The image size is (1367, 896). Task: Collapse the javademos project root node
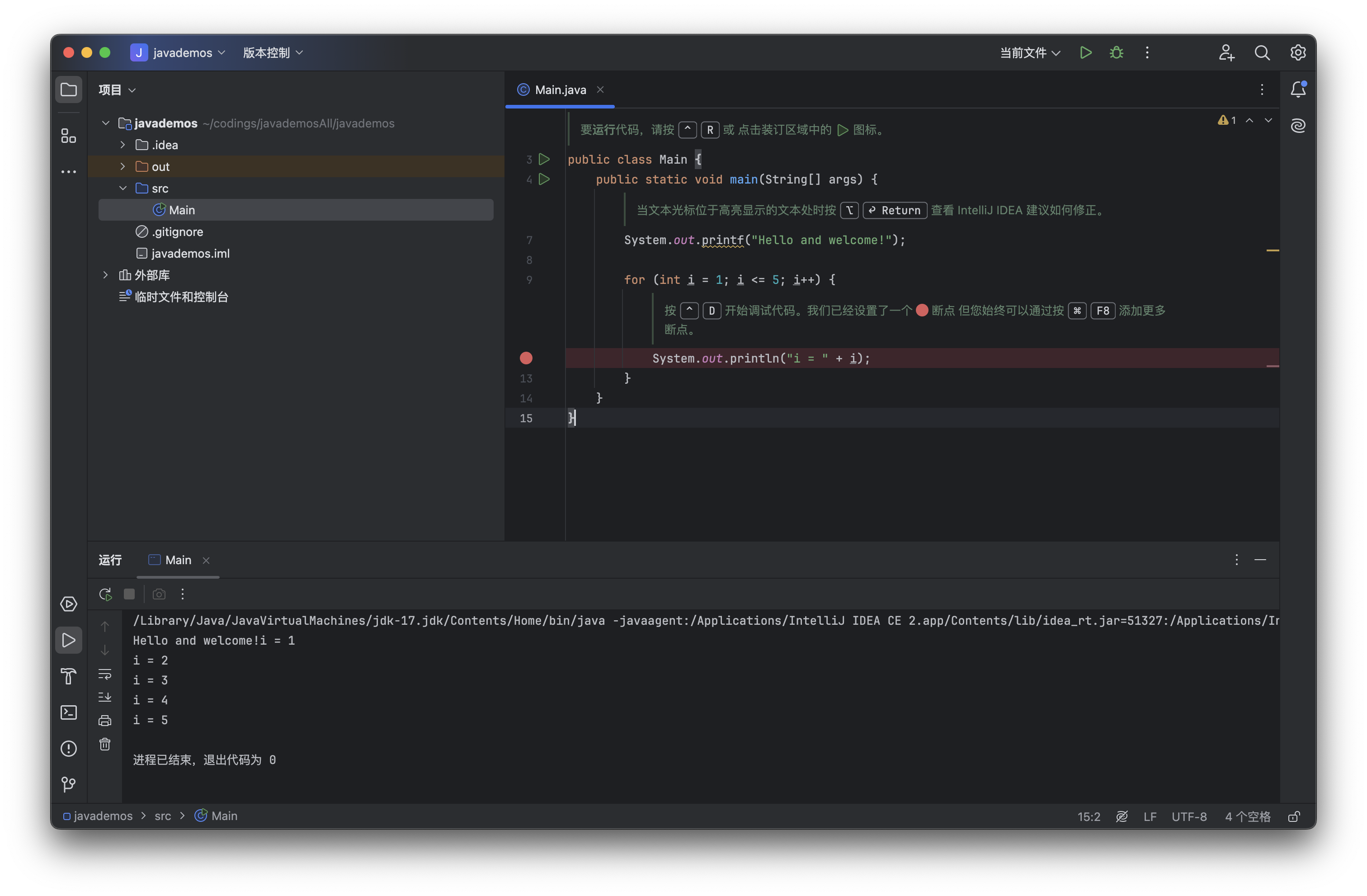pyautogui.click(x=106, y=123)
